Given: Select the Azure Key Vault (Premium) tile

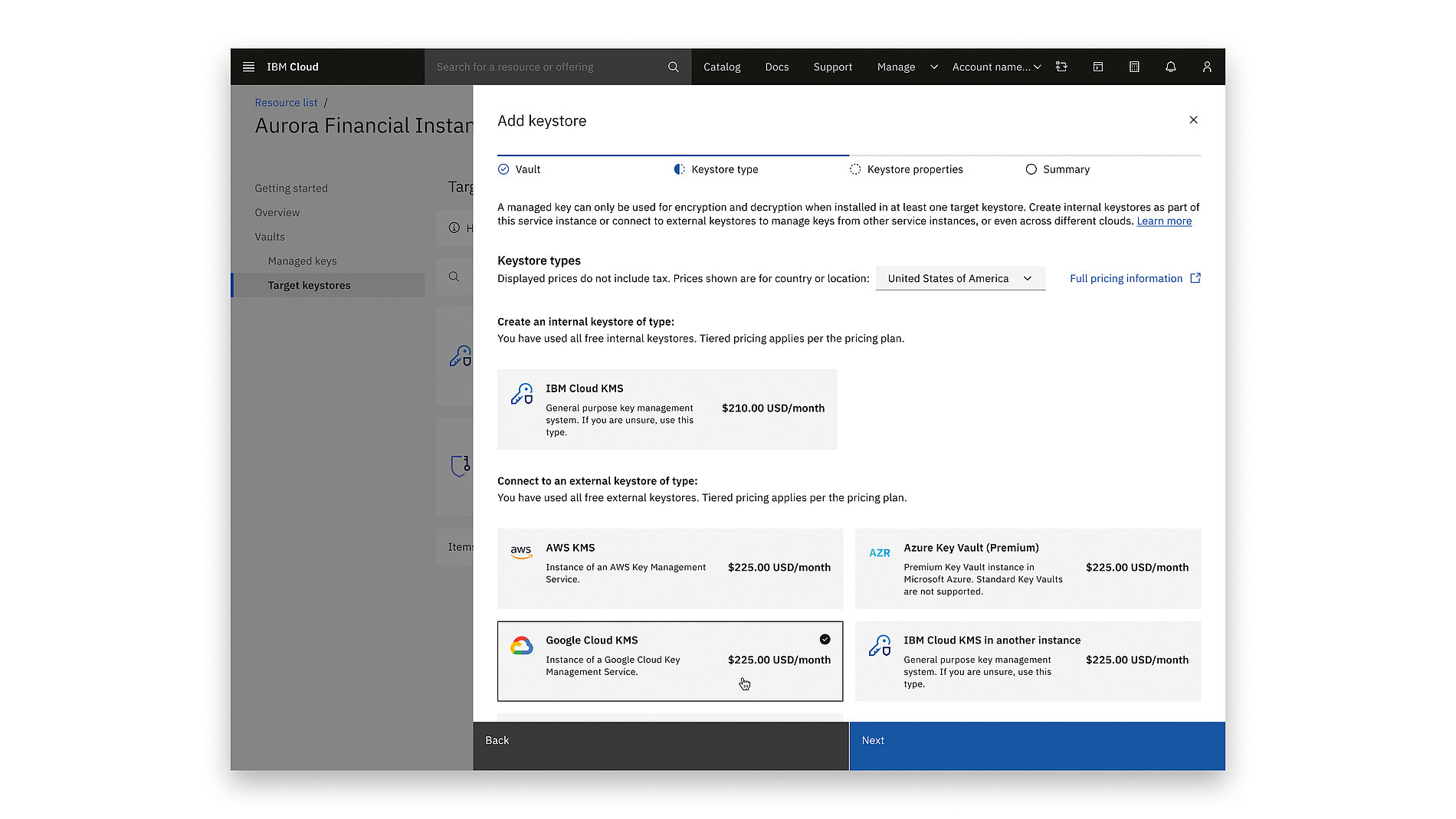Looking at the screenshot, I should click(x=1028, y=568).
